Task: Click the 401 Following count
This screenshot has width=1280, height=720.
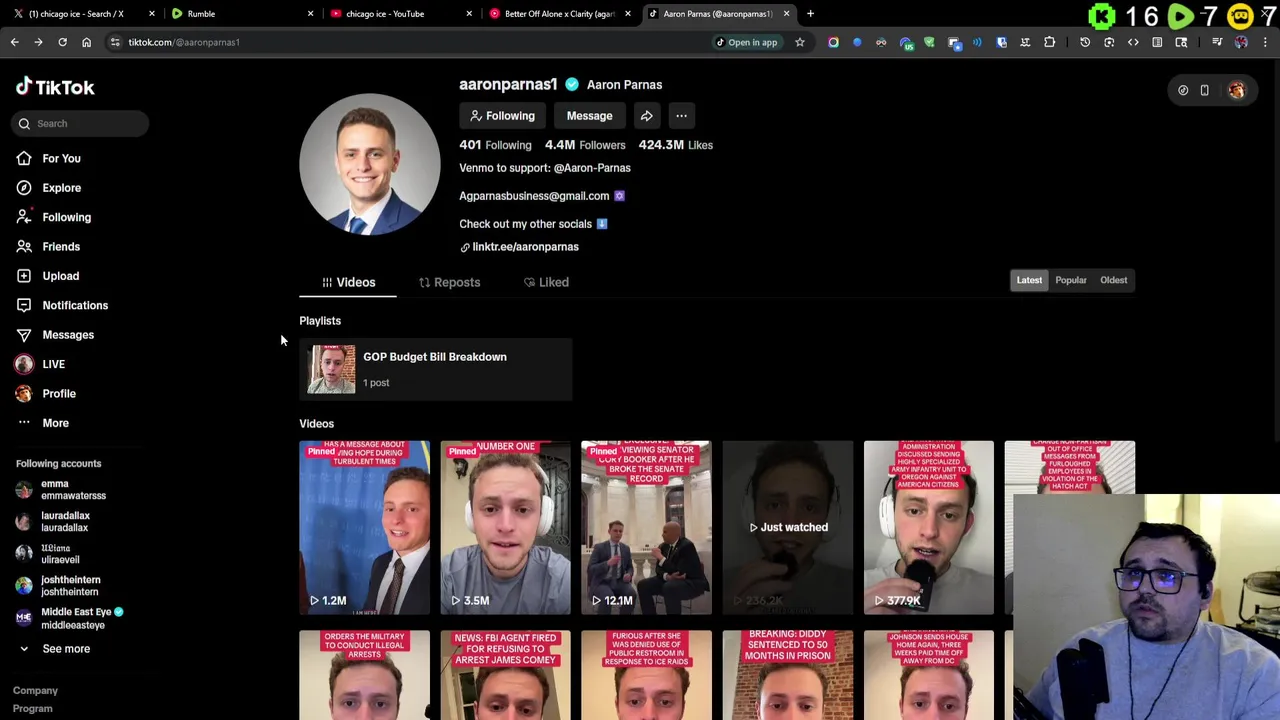Action: (495, 145)
